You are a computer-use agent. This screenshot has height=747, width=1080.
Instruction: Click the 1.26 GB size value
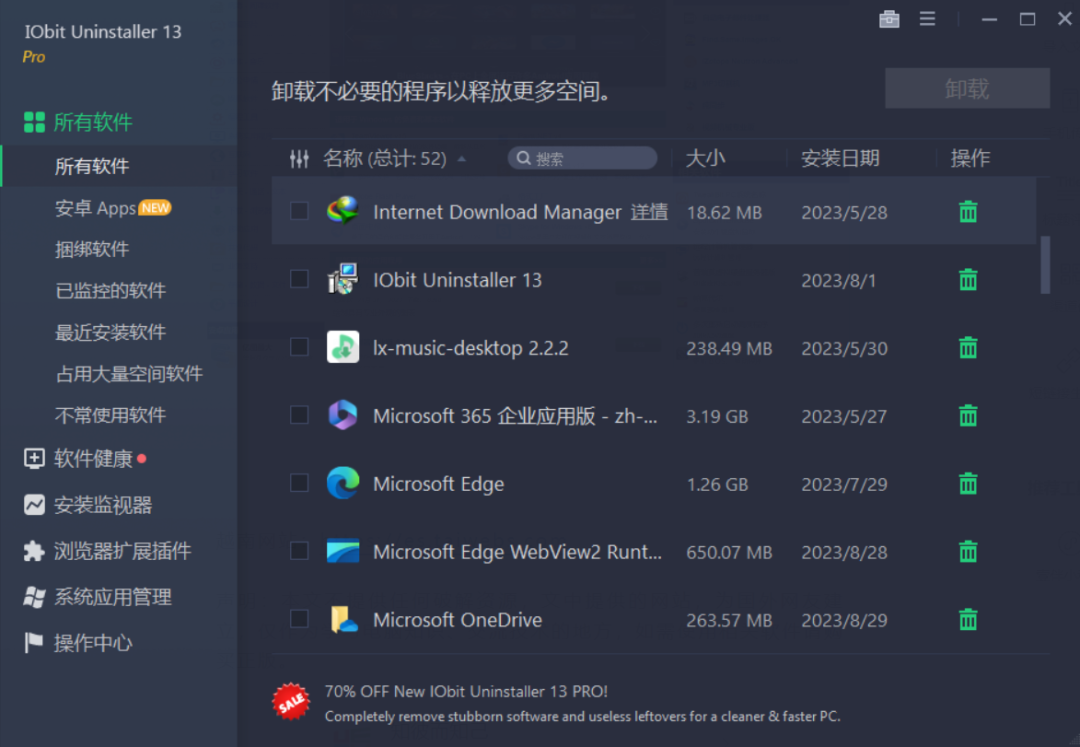point(717,485)
